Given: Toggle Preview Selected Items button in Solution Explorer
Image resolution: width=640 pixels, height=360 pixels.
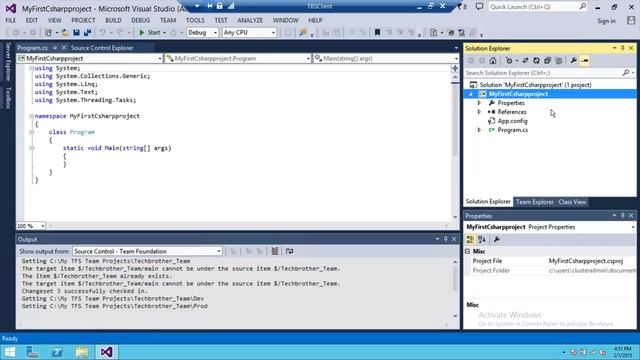Looking at the screenshot, I should click(x=584, y=60).
